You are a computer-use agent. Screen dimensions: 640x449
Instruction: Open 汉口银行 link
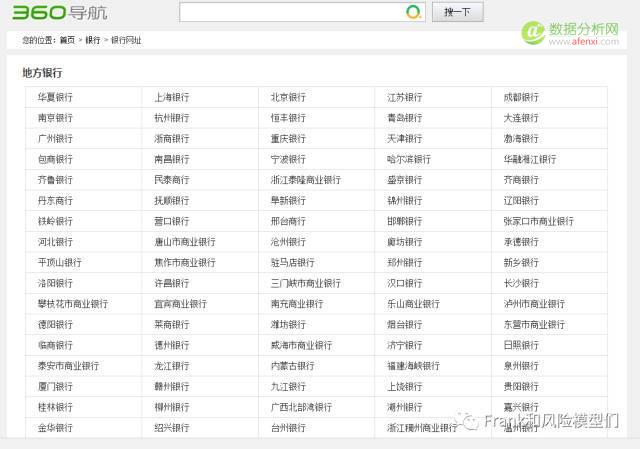click(404, 283)
